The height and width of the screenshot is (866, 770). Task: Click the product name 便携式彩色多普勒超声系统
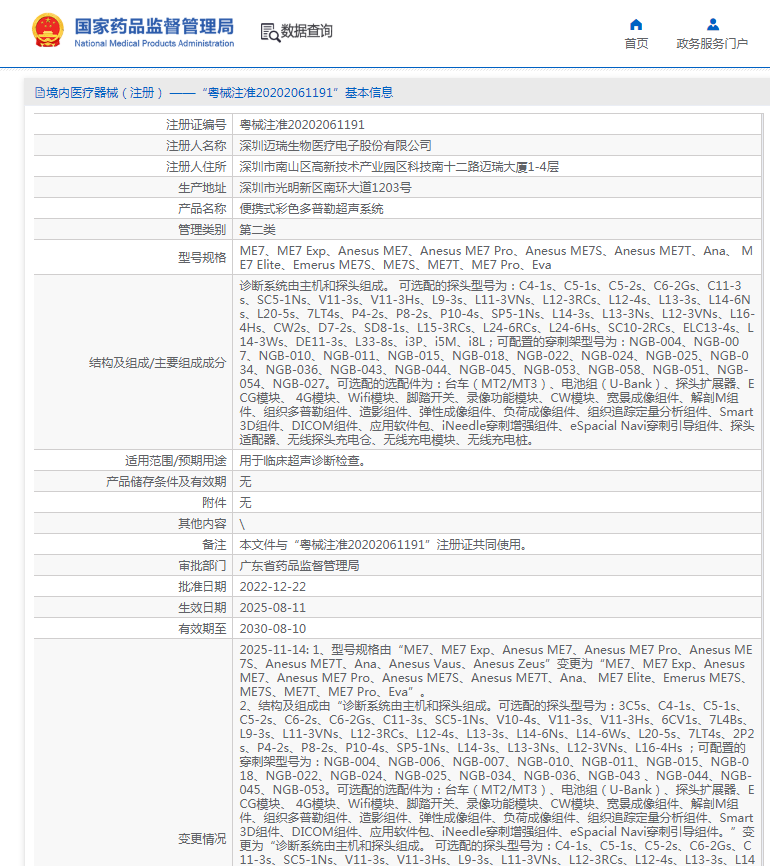(311, 209)
